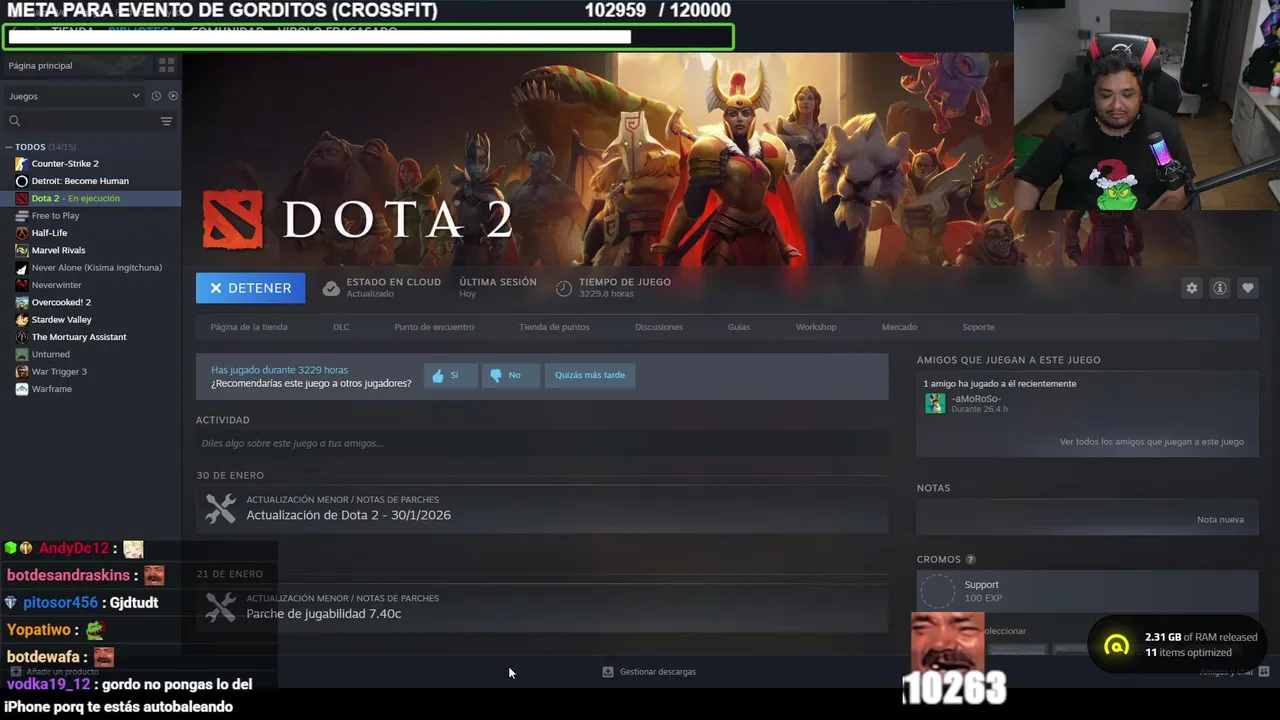This screenshot has width=1280, height=720.
Task: Open Gestionar descargas
Action: coord(649,672)
